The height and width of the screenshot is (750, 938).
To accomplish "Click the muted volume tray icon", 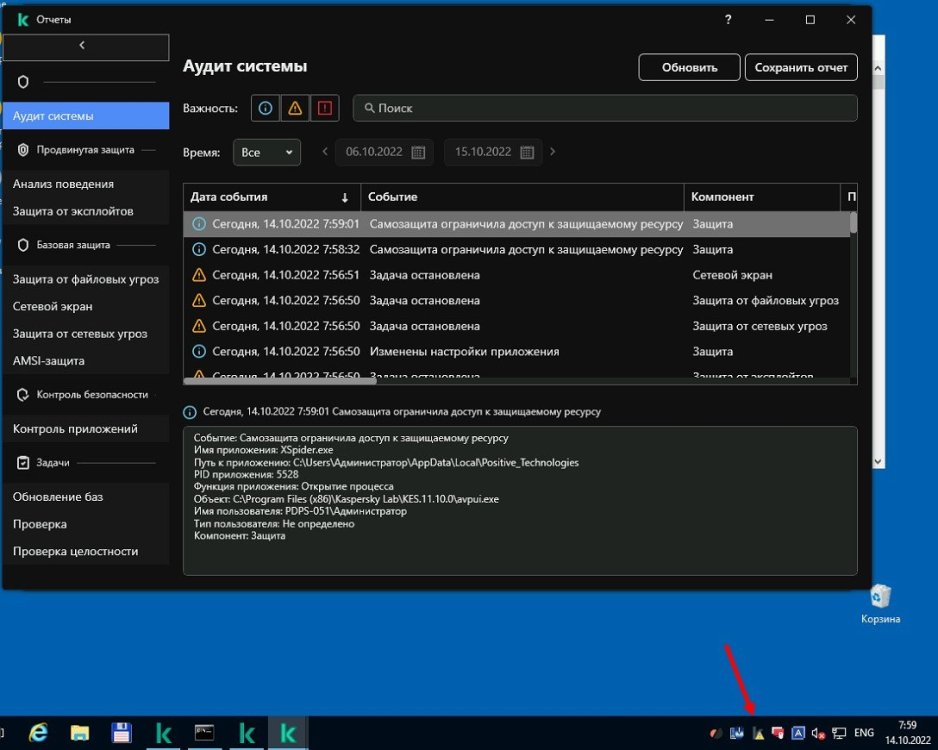I will point(818,733).
